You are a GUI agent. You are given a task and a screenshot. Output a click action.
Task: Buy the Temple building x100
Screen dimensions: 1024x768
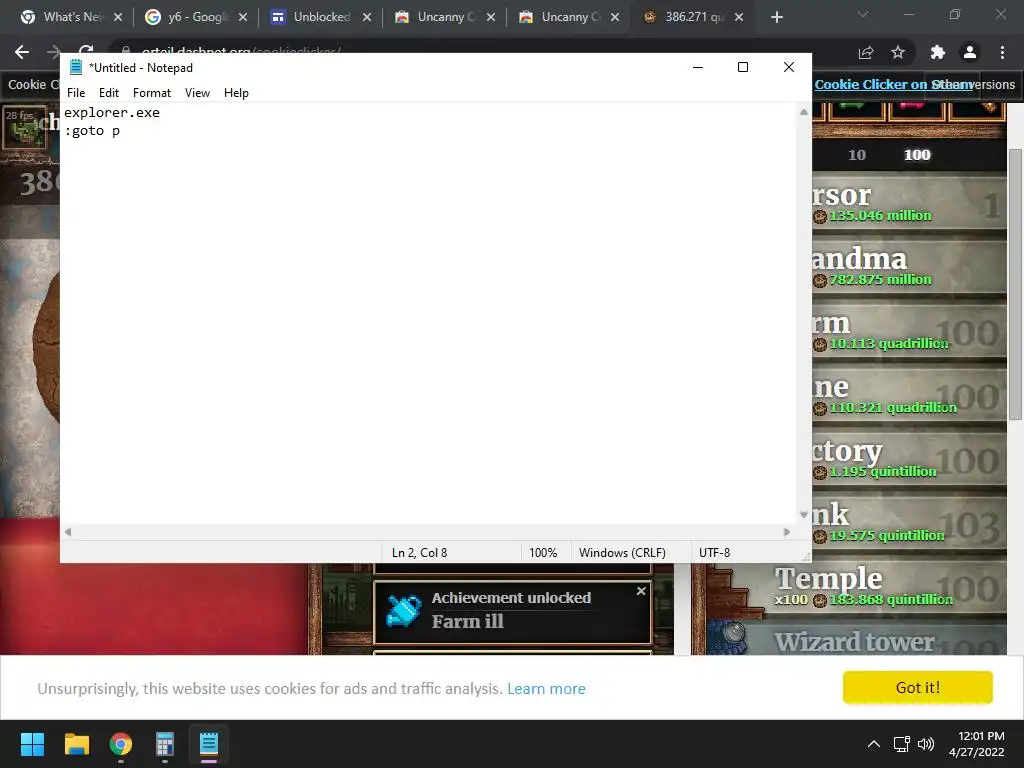(857, 587)
